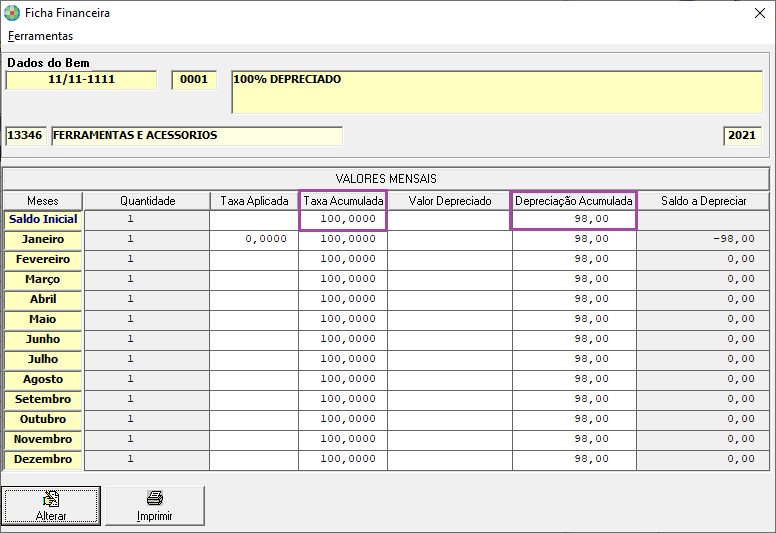This screenshot has width=776, height=533.
Task: Click Saldo Inicial Depreciação Acumulada cell 98,00
Action: pyautogui.click(x=573, y=219)
